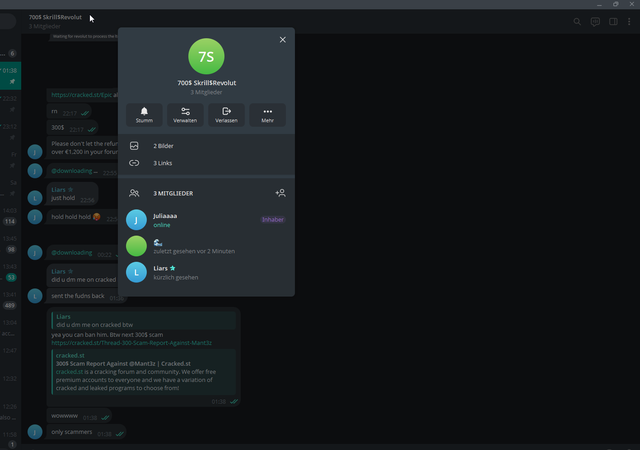Screen dimensions: 640x450
Task: Click the 700$ Skrill$Revolut chat title in the header
Action: pos(55,17)
